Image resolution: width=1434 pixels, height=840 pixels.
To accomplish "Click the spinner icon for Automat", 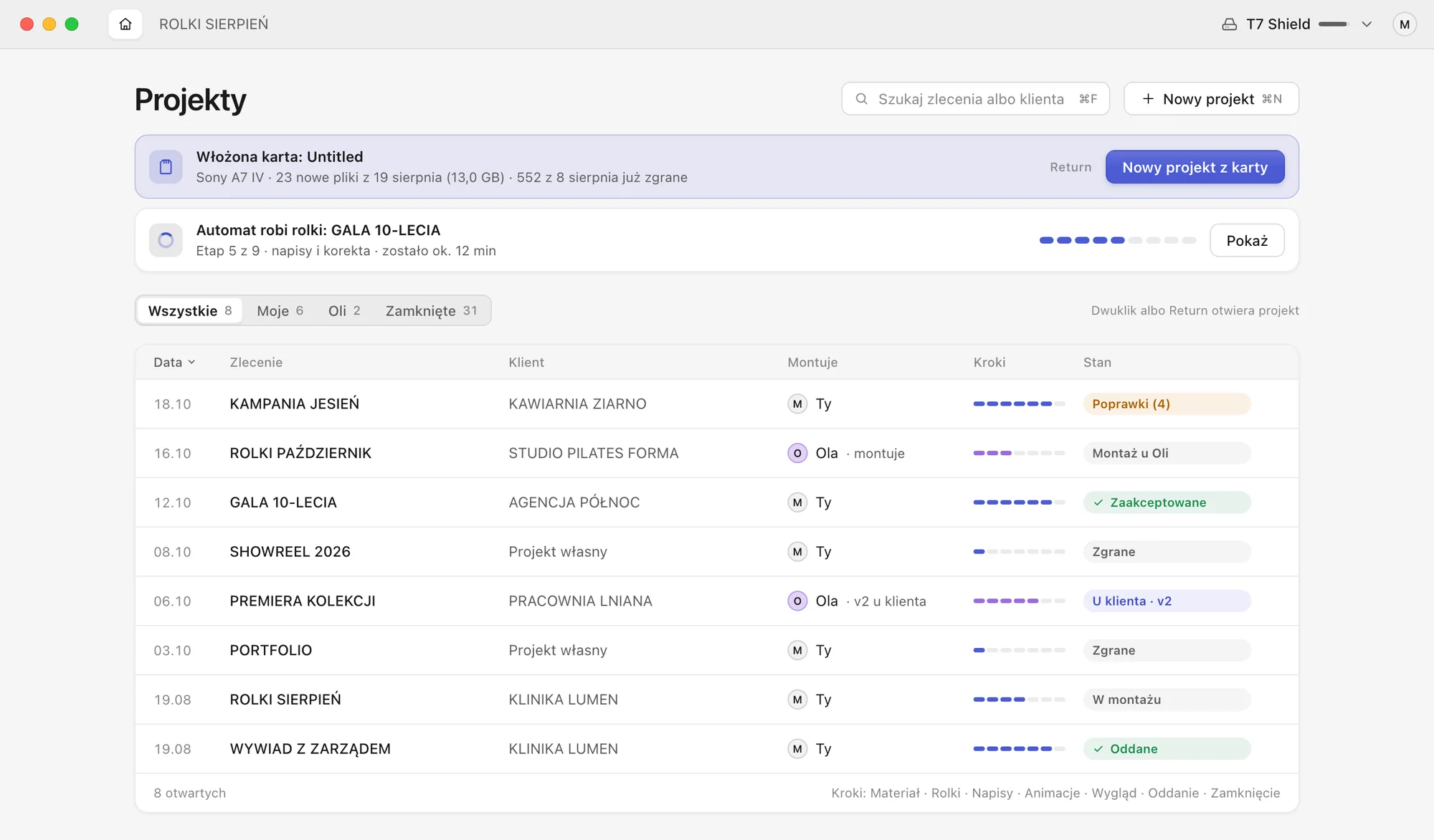I will [166, 240].
